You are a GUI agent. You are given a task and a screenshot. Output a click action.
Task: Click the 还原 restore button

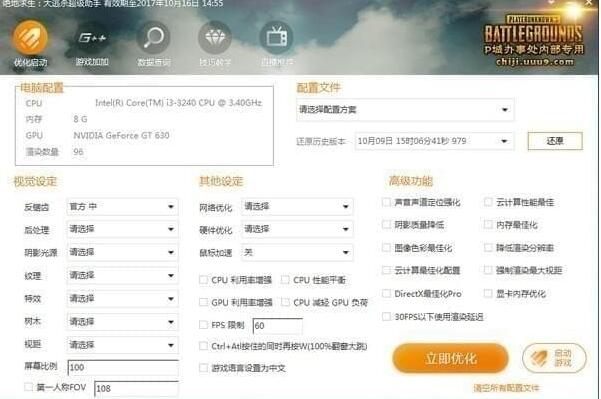click(555, 141)
